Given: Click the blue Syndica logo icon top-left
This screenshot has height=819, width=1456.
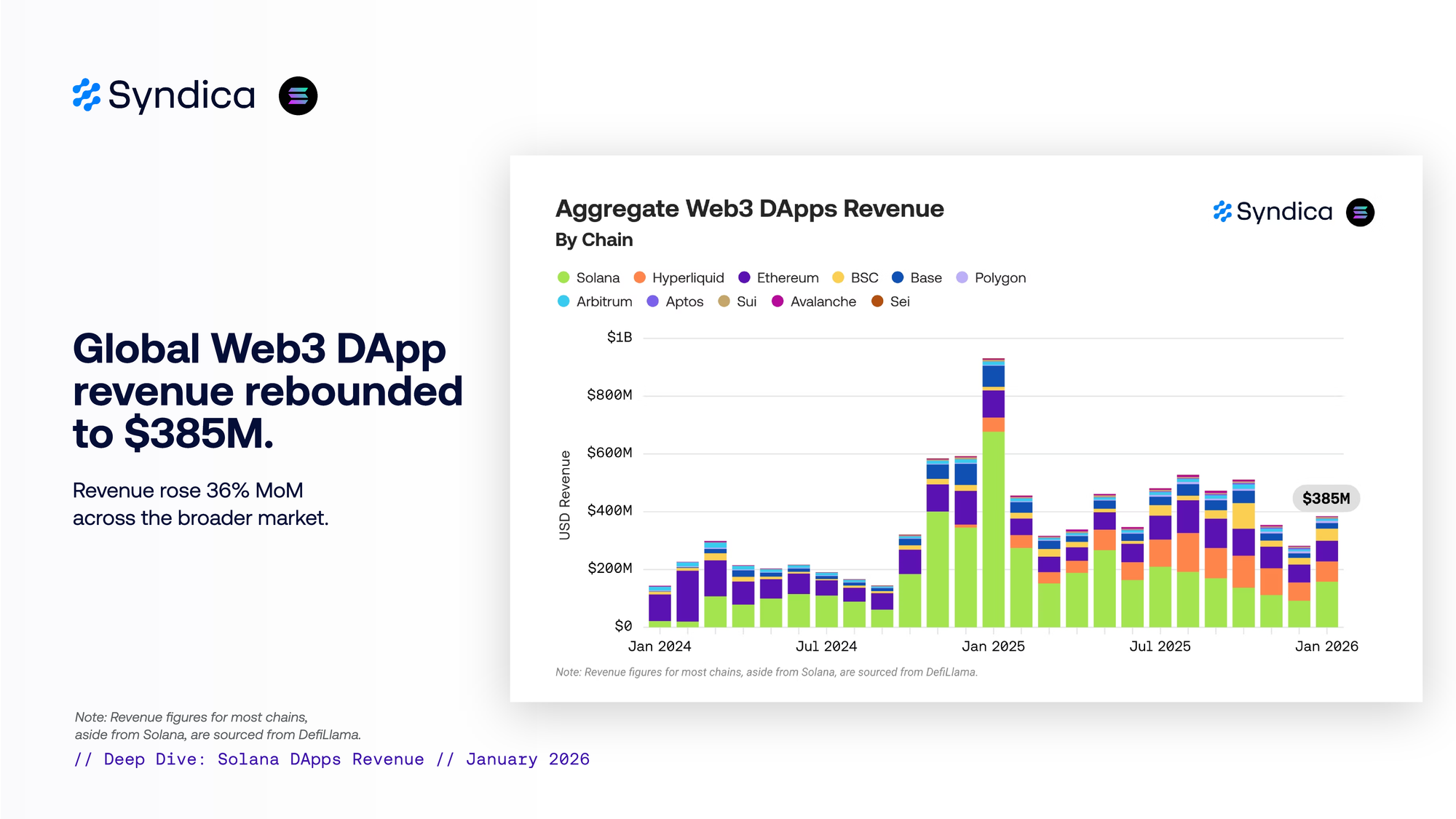Looking at the screenshot, I should tap(87, 95).
